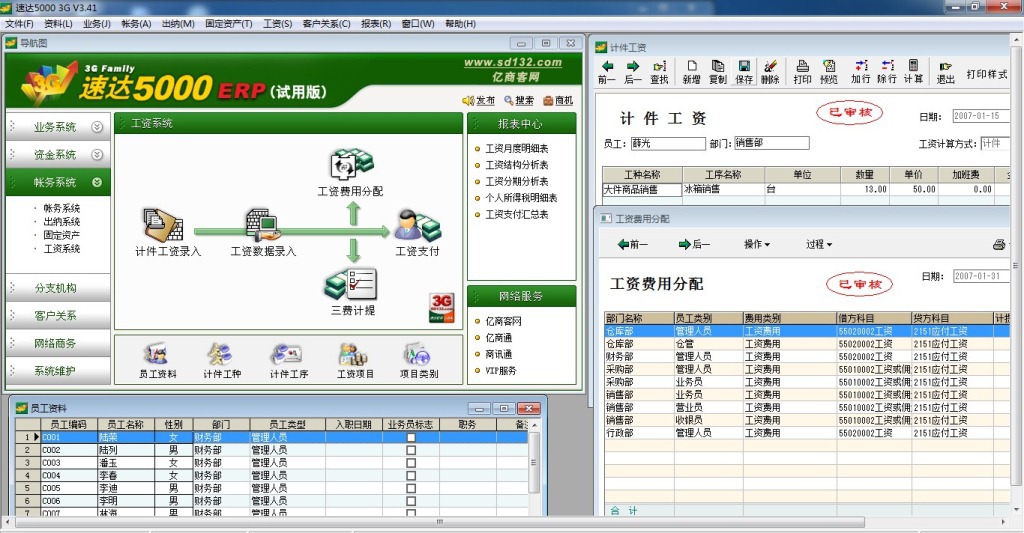The width and height of the screenshot is (1024, 533).
Task: Expand 系统维护 sidebar section
Action: tap(58, 370)
